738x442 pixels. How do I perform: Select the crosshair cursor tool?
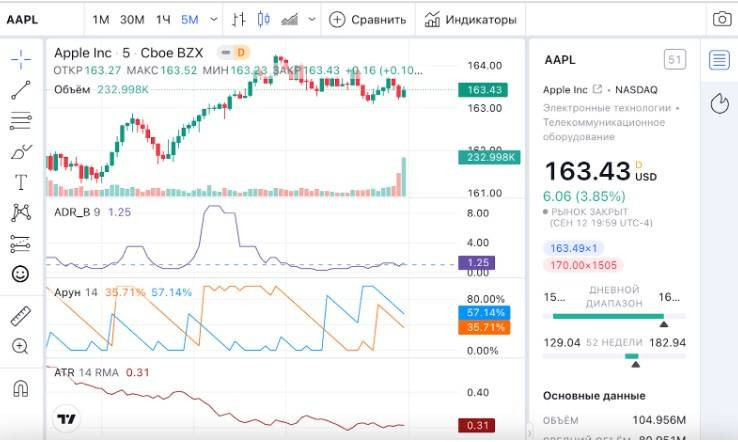[21, 59]
